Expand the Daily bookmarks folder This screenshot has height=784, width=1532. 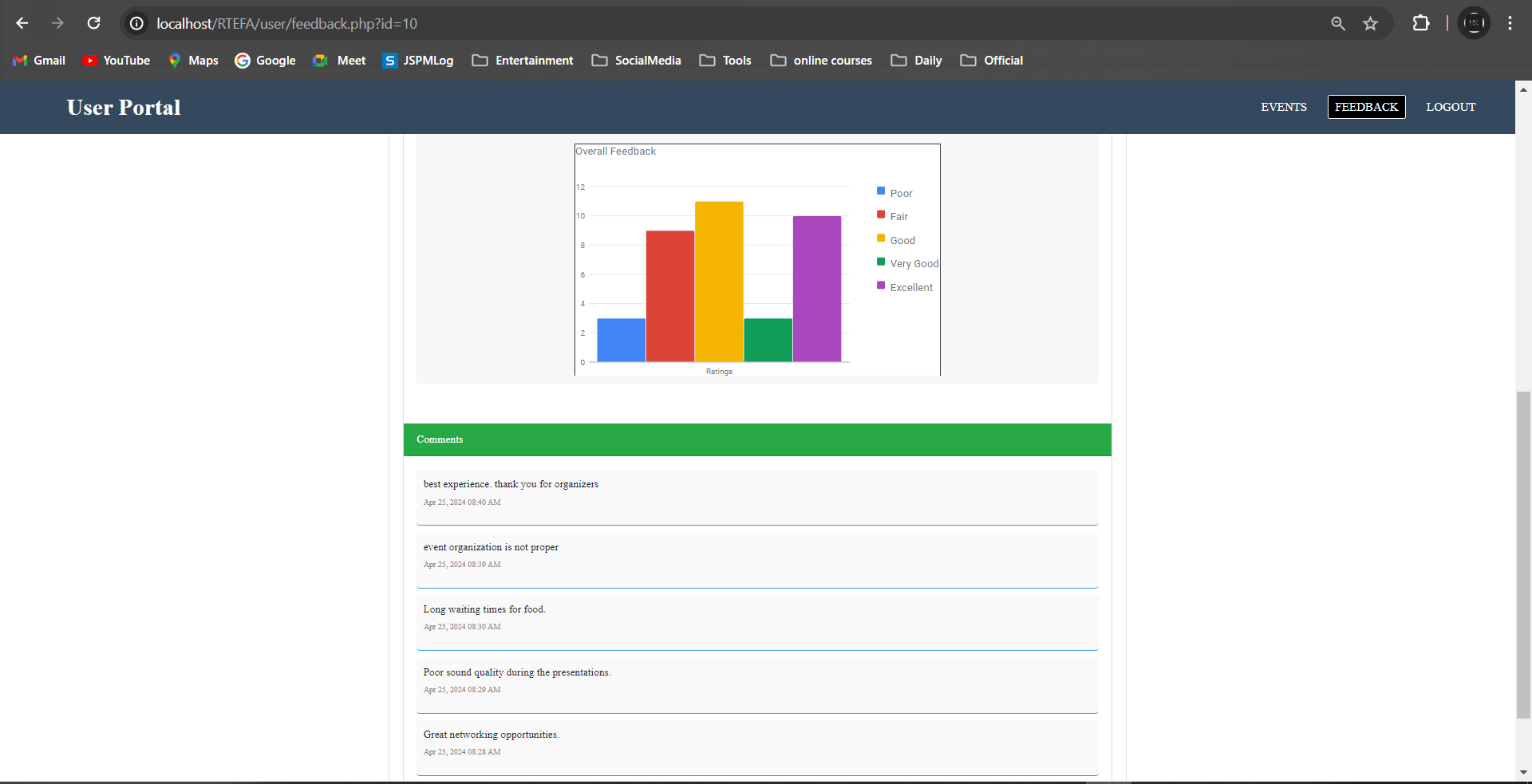[916, 61]
